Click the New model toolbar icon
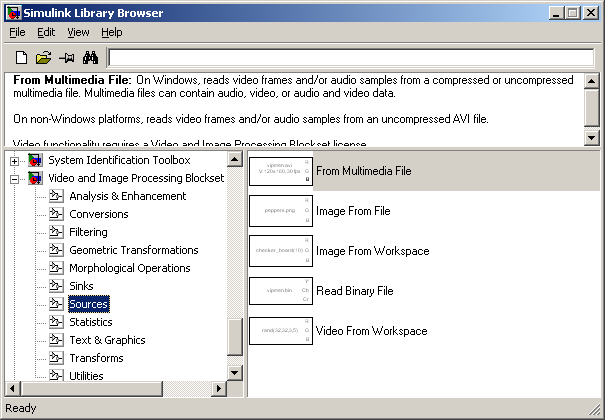 21,58
